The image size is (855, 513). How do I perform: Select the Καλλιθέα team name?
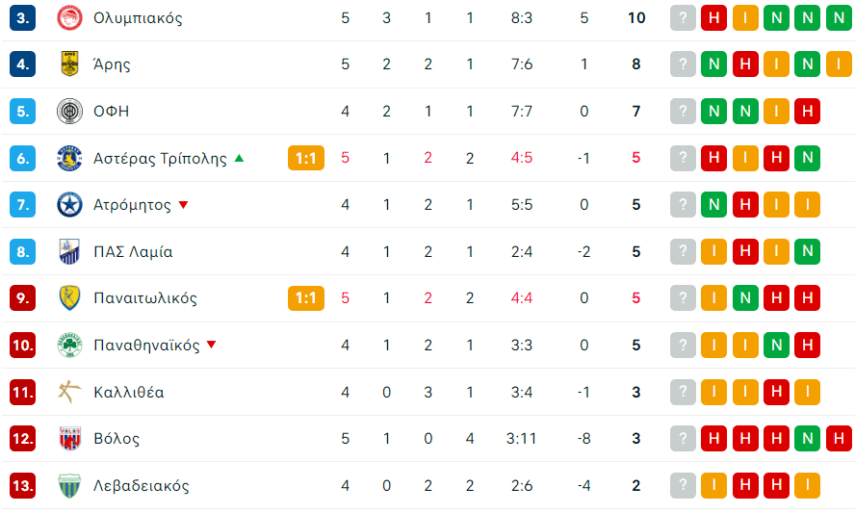(x=128, y=392)
